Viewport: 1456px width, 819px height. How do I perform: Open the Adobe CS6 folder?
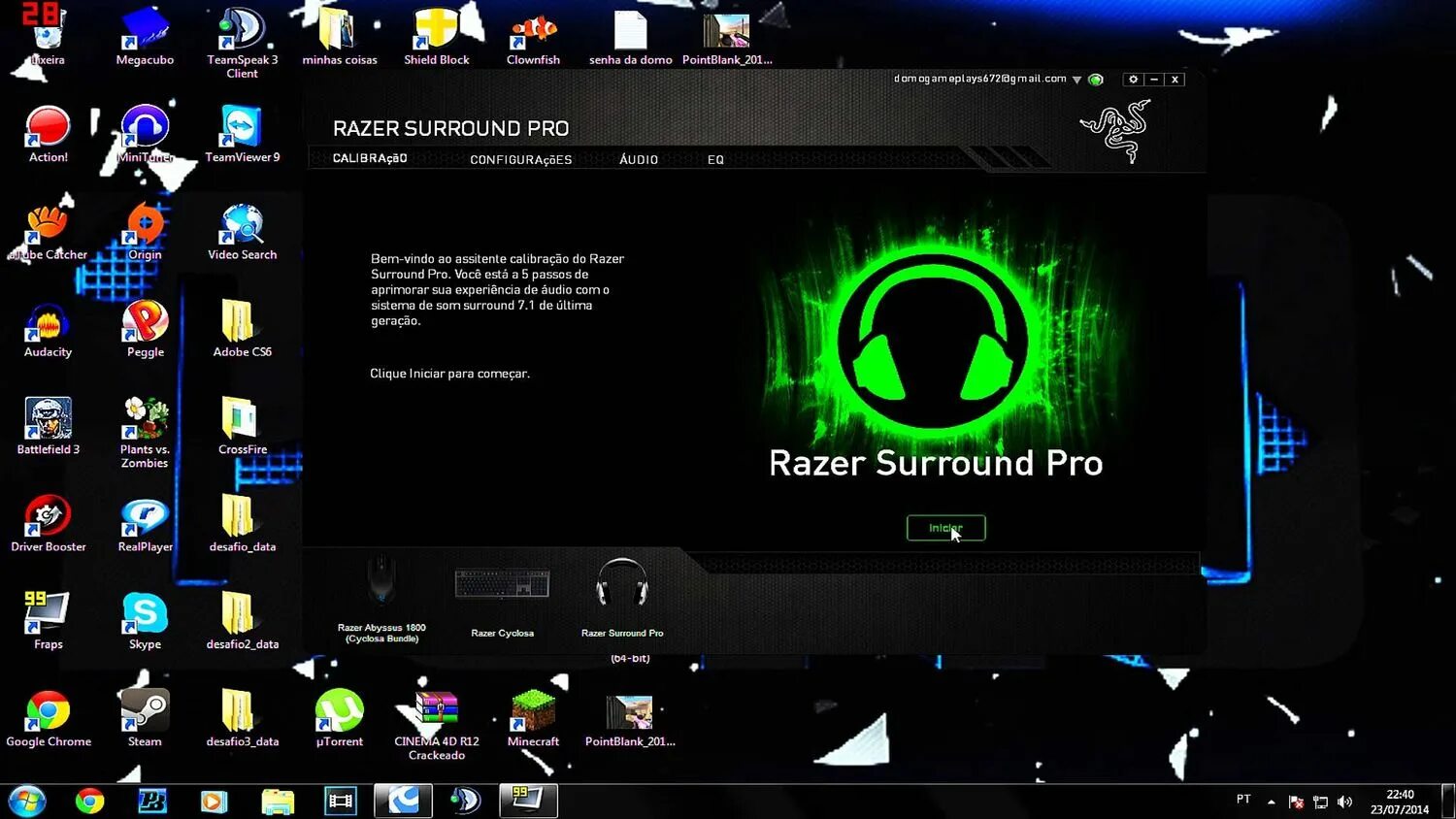point(242,329)
